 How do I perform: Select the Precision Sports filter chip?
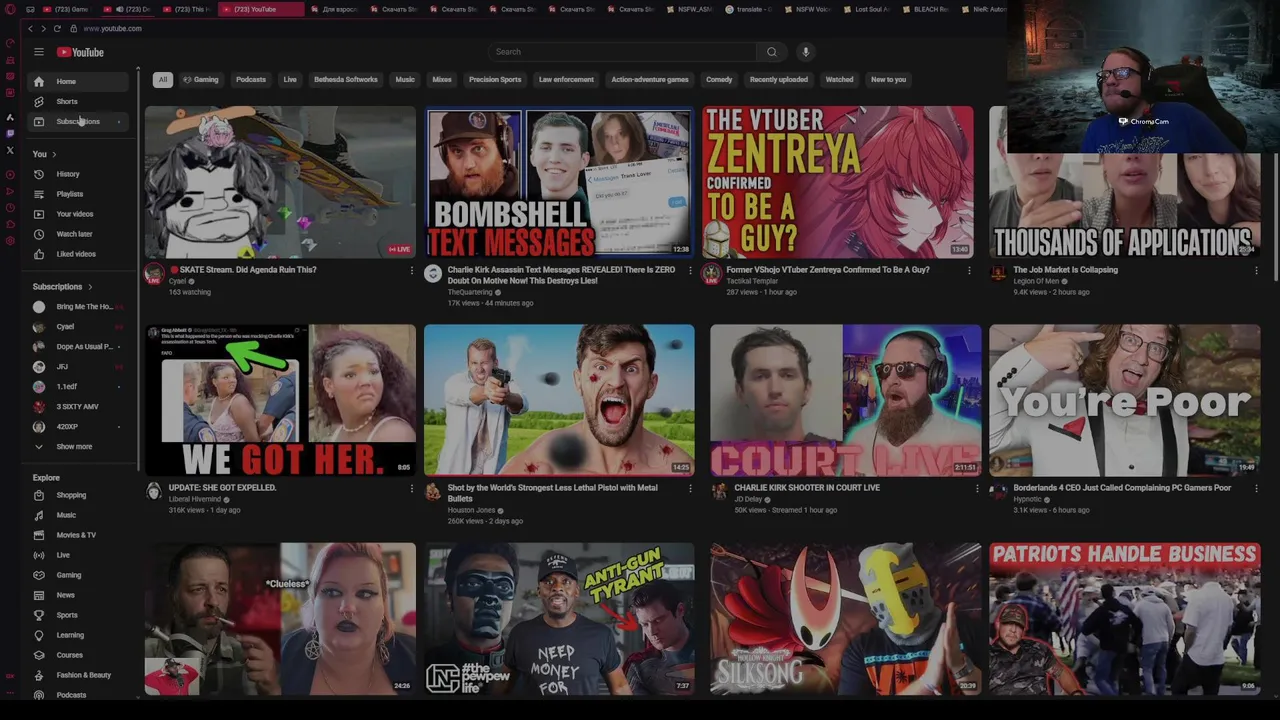pos(495,80)
